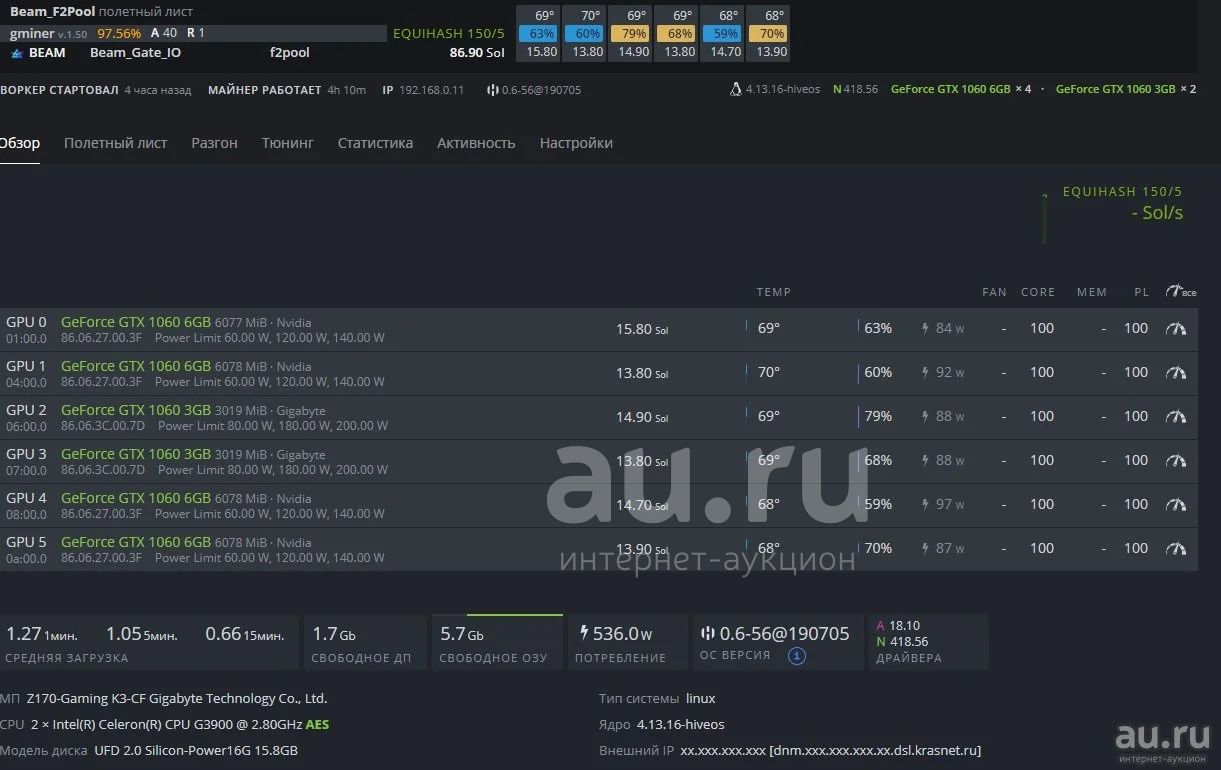Click the lightning power icon for 97 W

pos(925,504)
